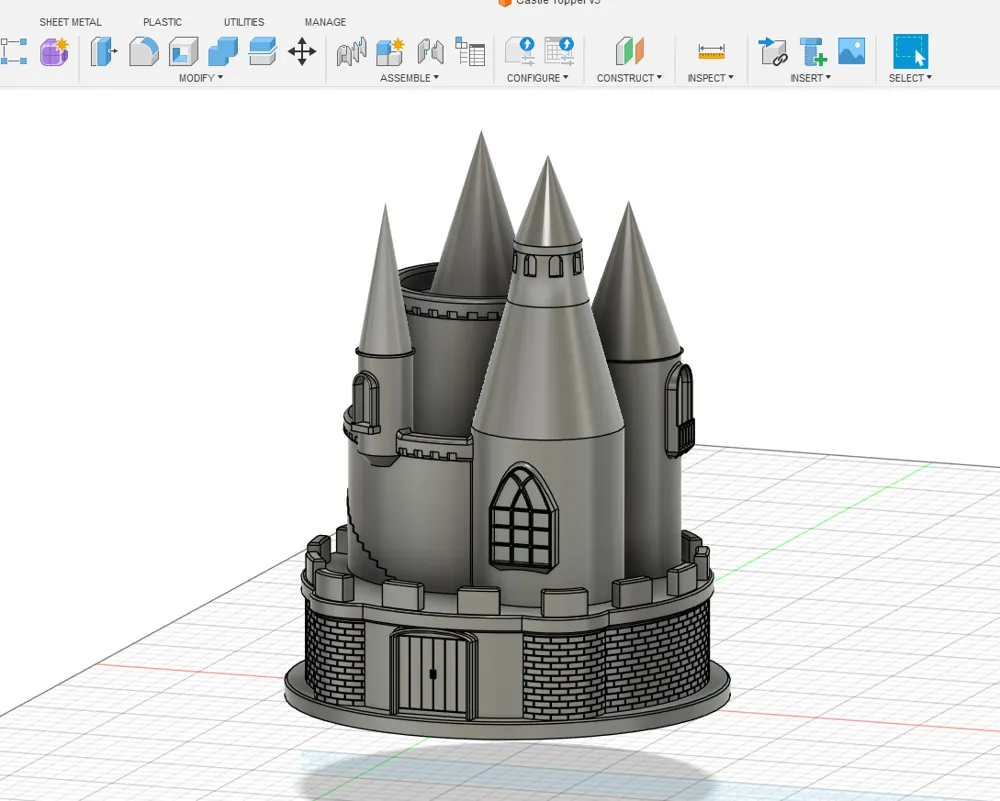Expand the Inspect dropdown menu

[710, 78]
